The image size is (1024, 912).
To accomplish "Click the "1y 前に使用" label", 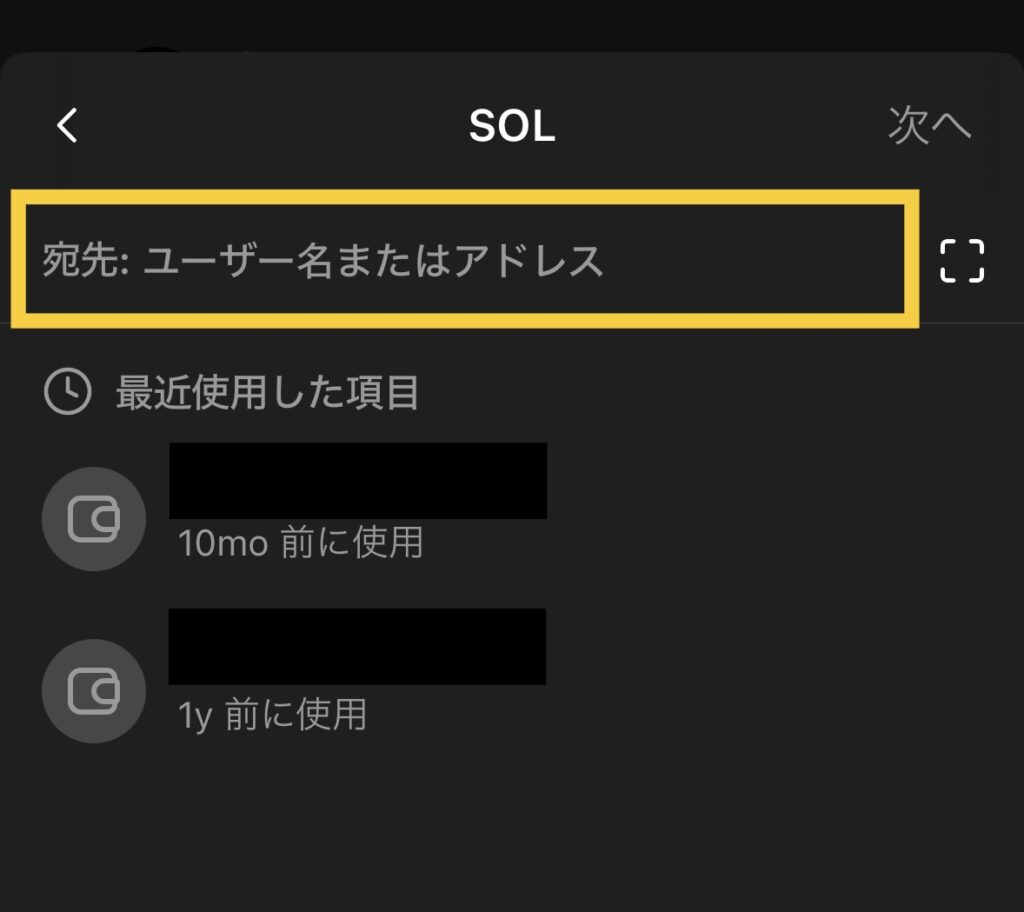I will tap(272, 715).
